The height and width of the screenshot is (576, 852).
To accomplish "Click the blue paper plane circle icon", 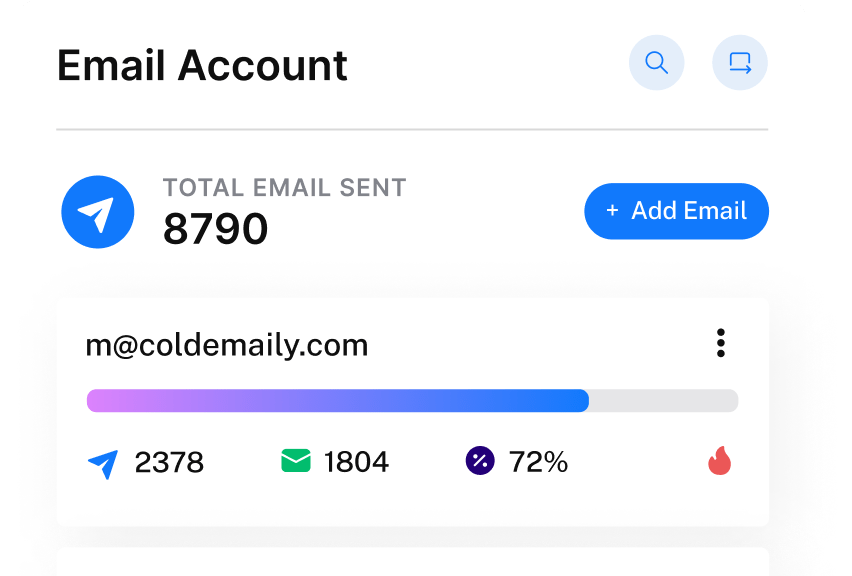I will tap(98, 212).
